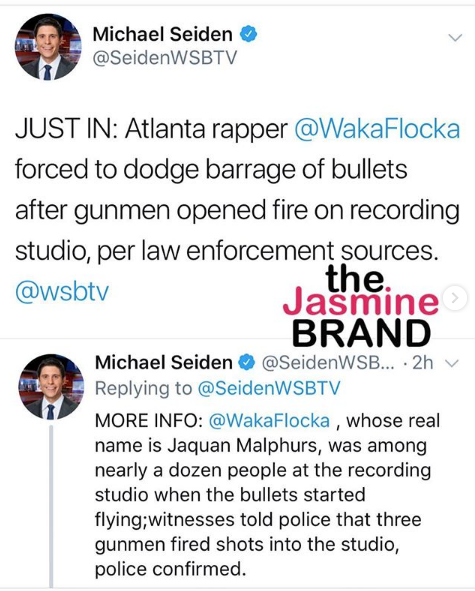Click the MORE INFO reply text body
475x591 pixels.
(267, 495)
